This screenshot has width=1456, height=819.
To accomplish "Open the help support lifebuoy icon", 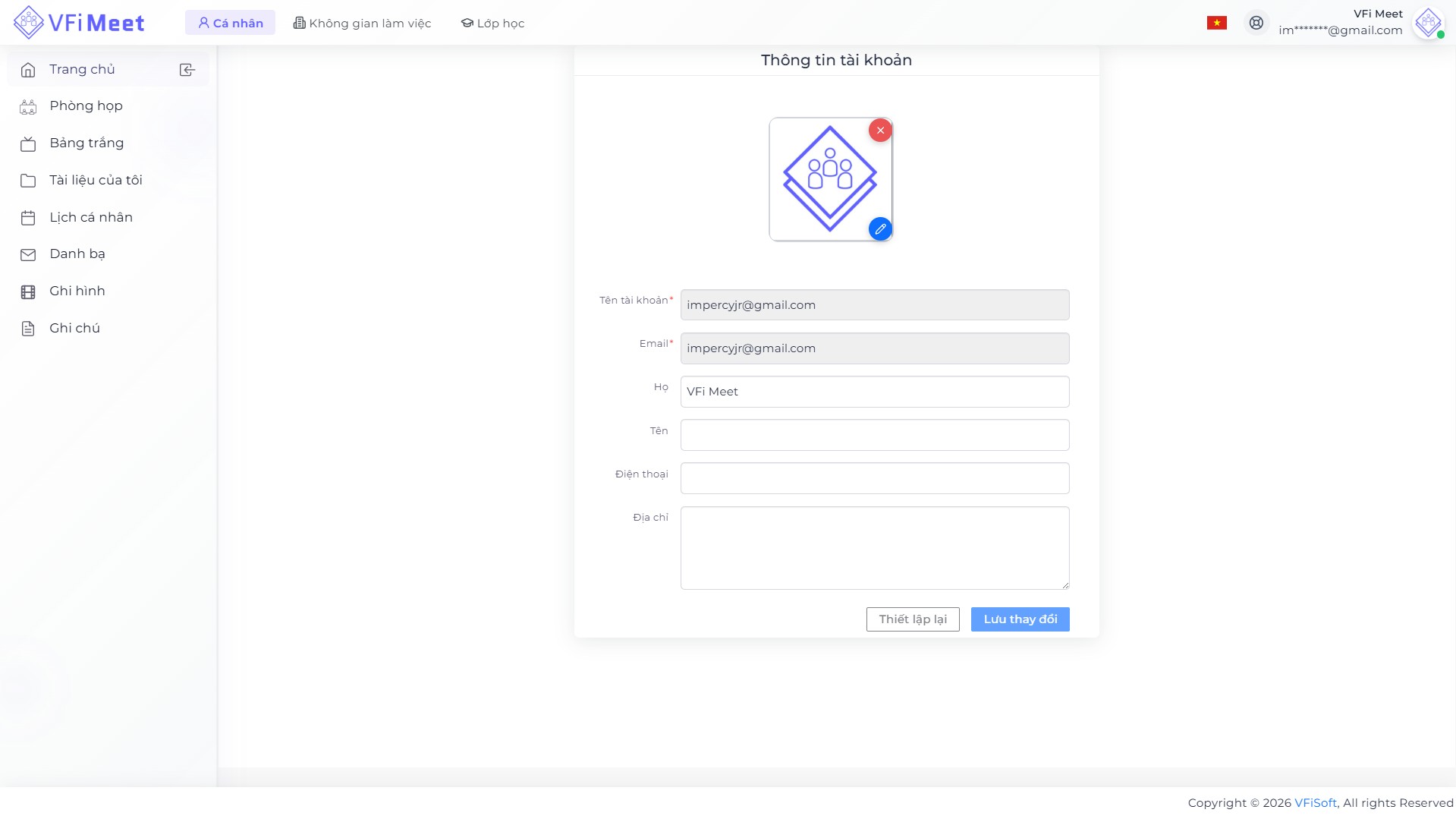I will pos(1256,23).
